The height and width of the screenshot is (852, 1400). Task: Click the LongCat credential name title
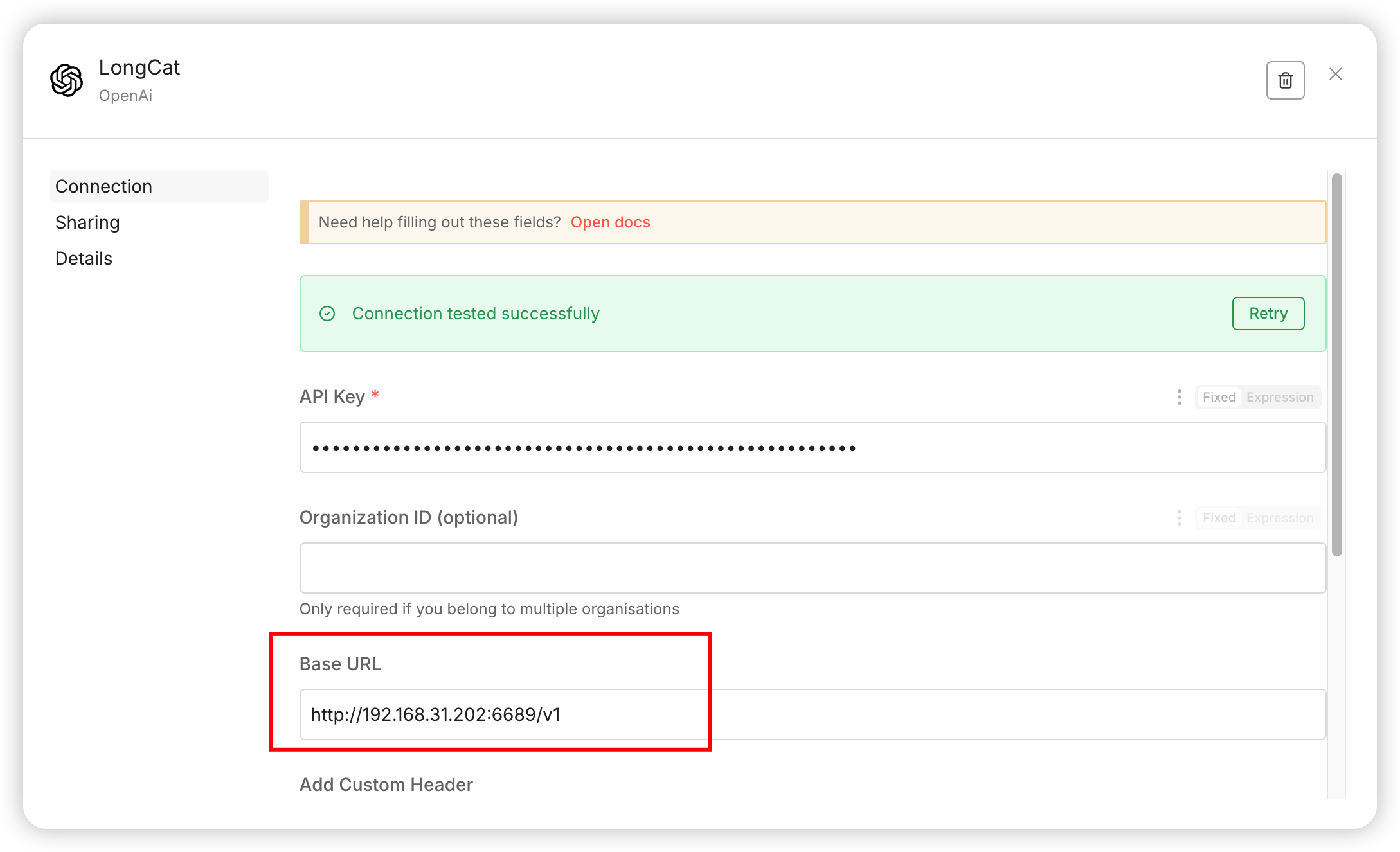coord(139,67)
